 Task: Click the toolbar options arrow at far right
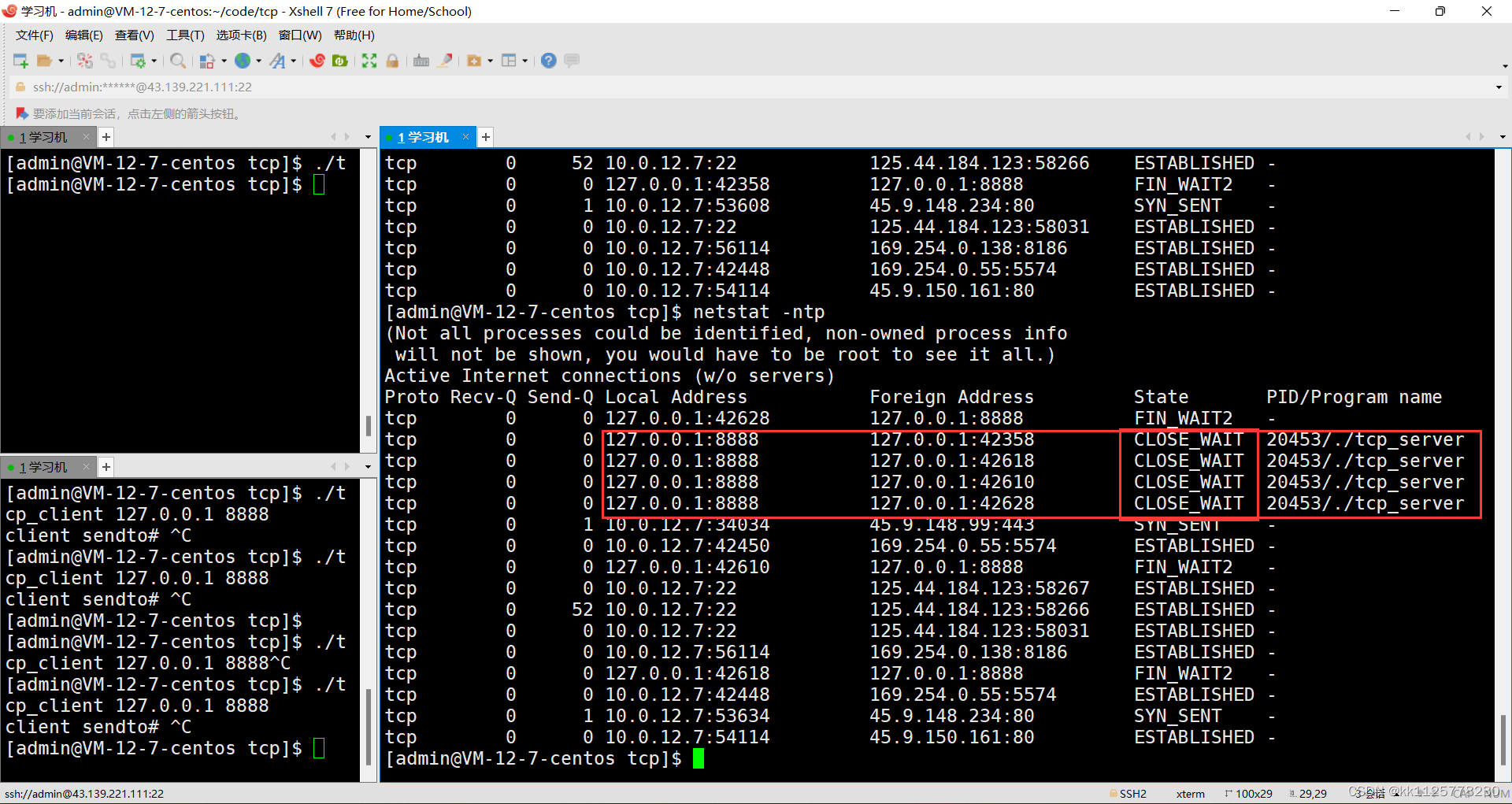point(1505,66)
